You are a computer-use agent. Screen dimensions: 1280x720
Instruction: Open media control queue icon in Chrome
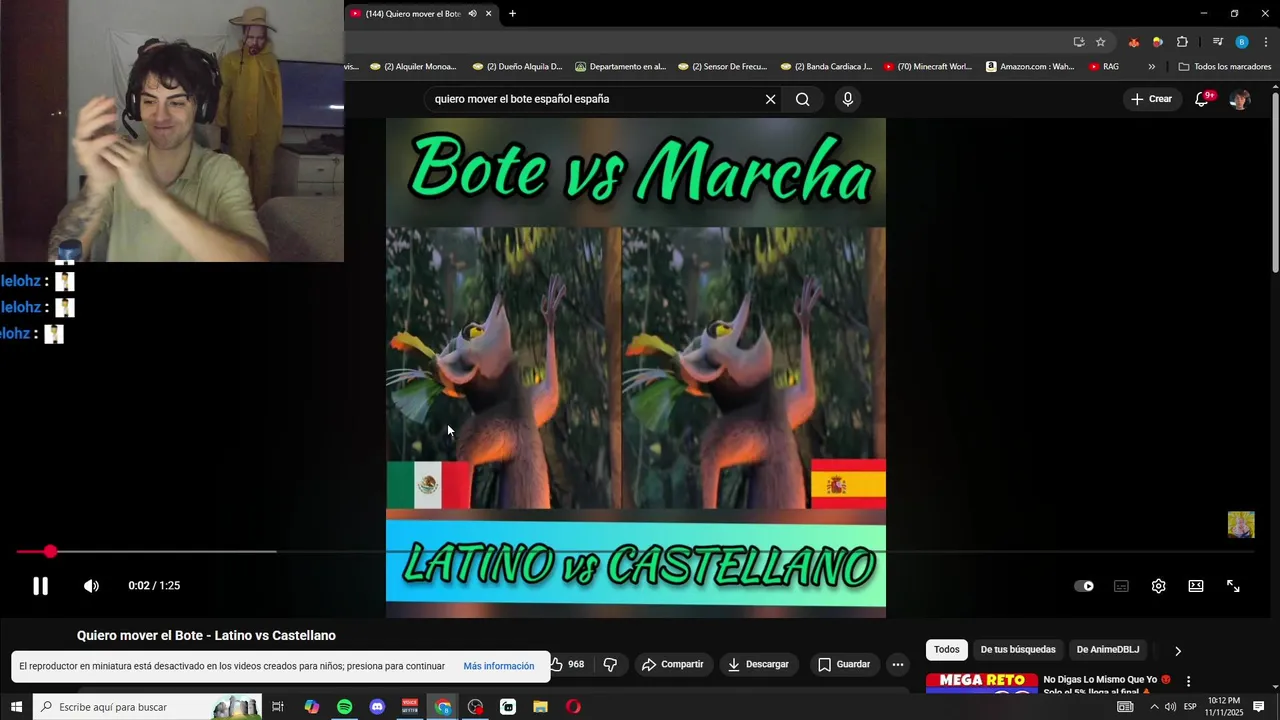coord(1217,42)
